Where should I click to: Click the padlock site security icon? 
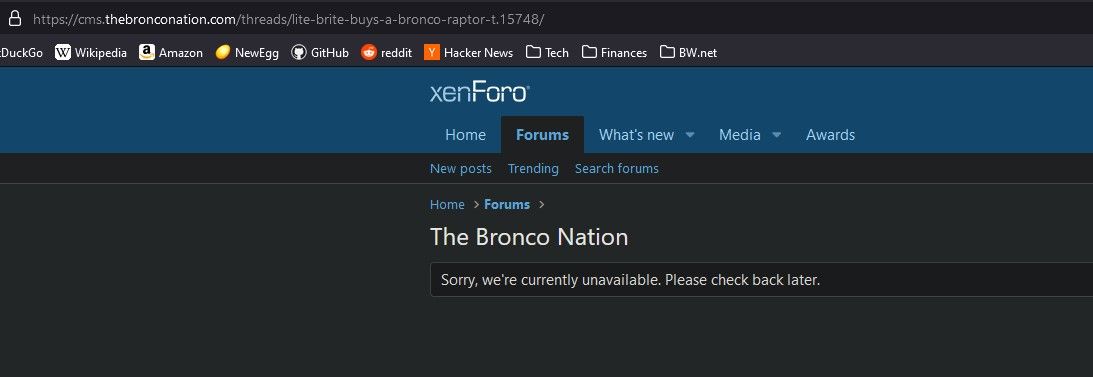click(15, 19)
